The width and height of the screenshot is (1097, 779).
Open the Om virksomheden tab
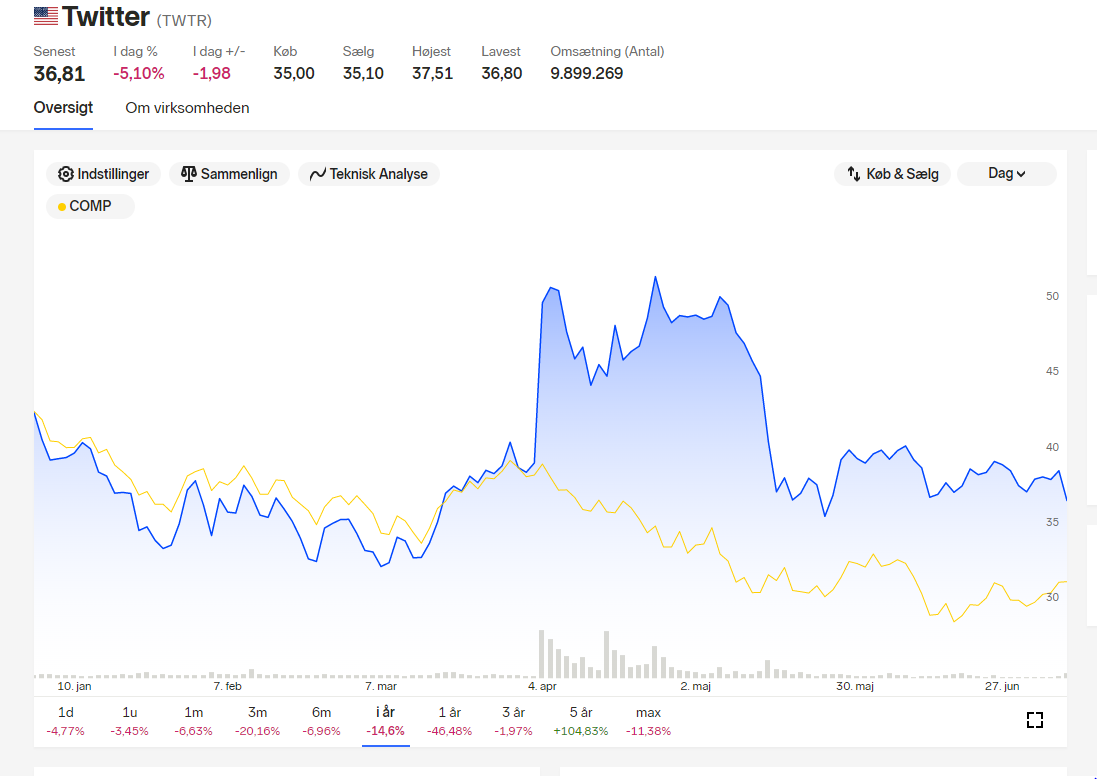(x=187, y=108)
